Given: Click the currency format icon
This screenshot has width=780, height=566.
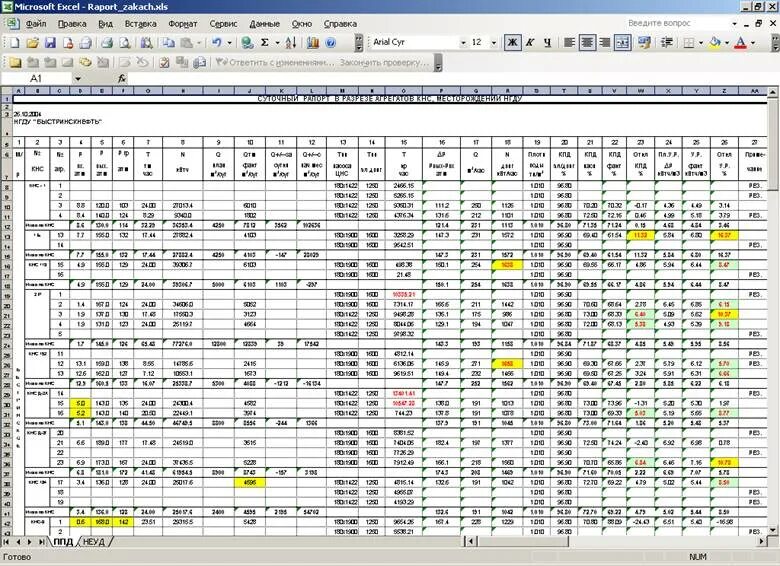Looking at the screenshot, I should click(644, 43).
